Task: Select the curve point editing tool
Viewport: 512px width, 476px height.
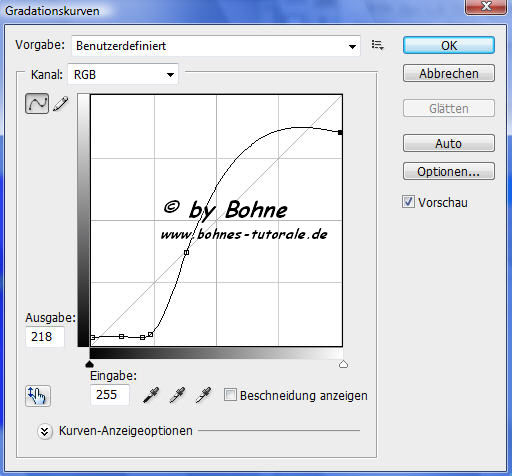Action: point(37,104)
